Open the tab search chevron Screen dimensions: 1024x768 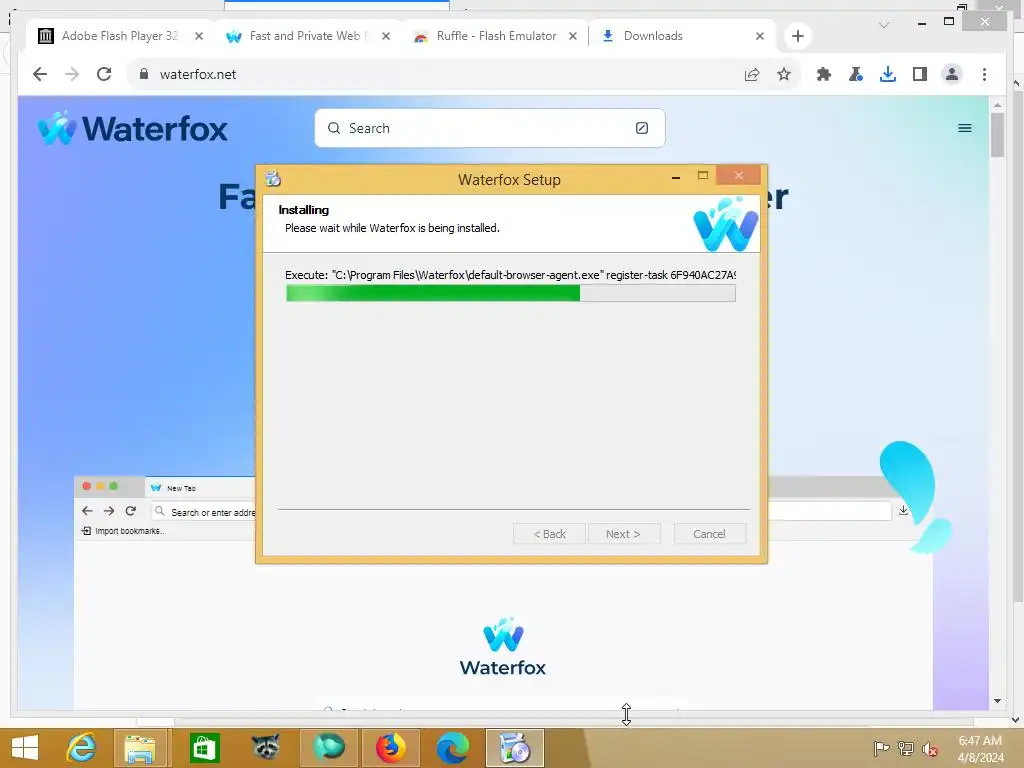(884, 25)
